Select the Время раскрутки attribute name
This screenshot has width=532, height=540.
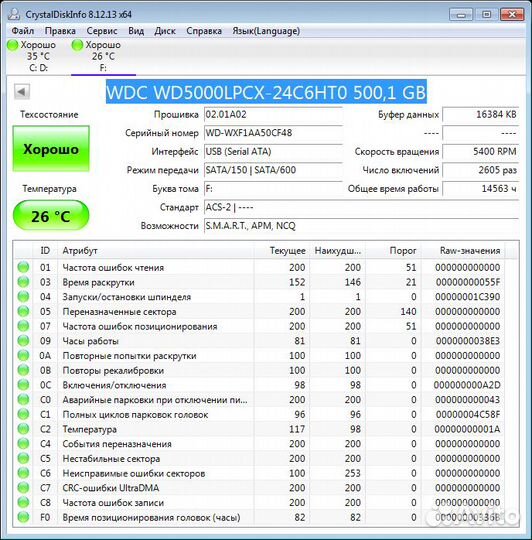(98, 282)
